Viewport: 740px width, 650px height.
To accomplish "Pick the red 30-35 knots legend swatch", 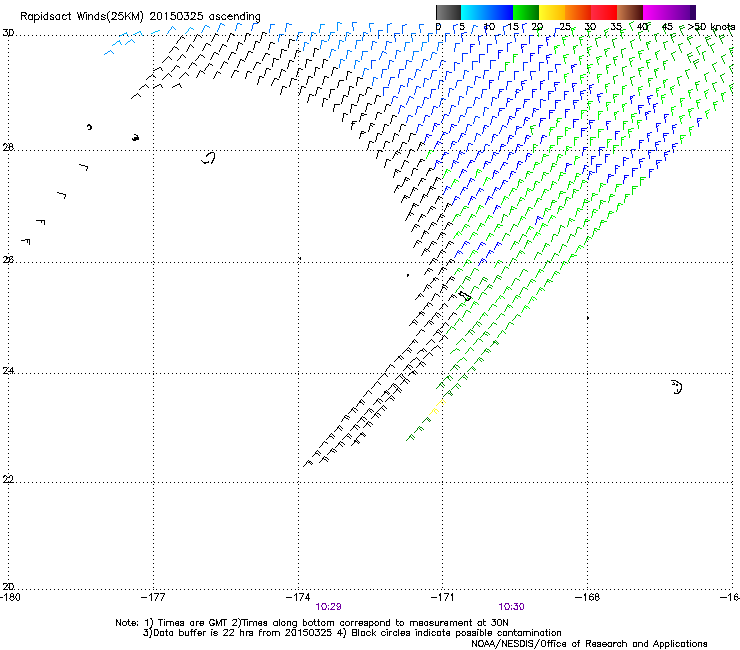I will [x=604, y=12].
